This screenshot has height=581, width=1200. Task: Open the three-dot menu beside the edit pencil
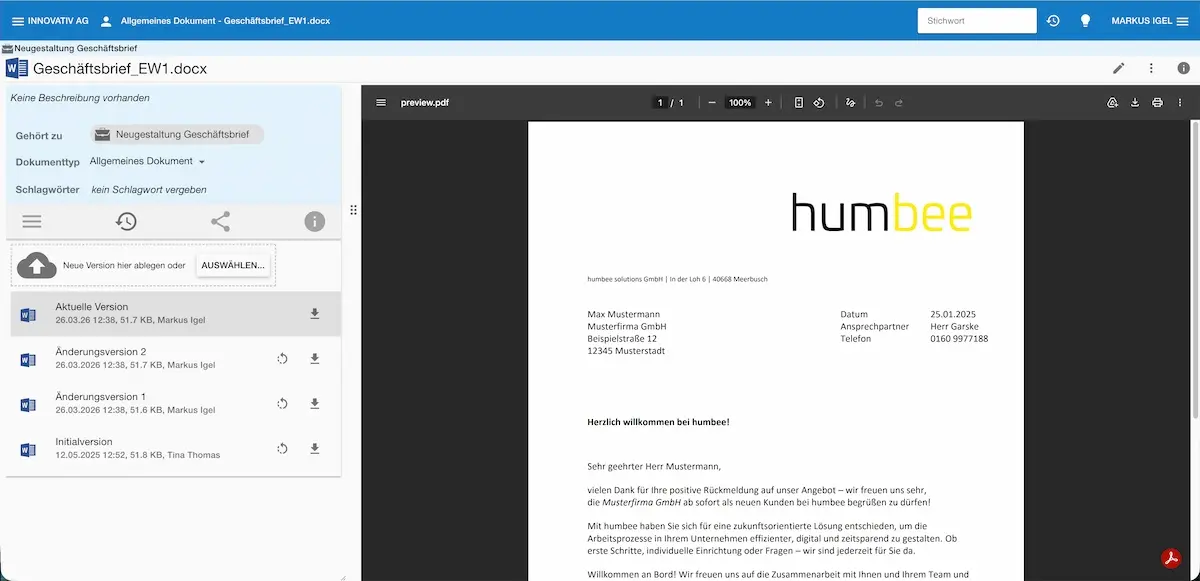click(x=1152, y=70)
